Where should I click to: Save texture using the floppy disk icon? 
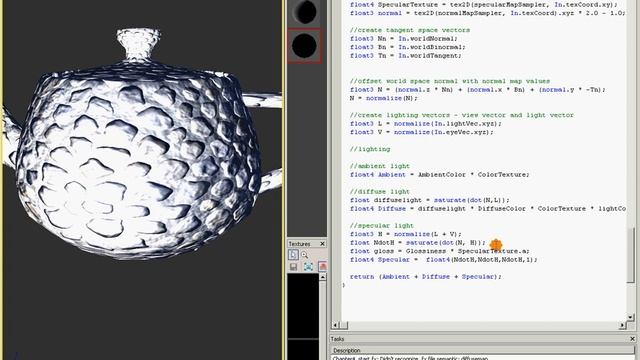click(293, 267)
